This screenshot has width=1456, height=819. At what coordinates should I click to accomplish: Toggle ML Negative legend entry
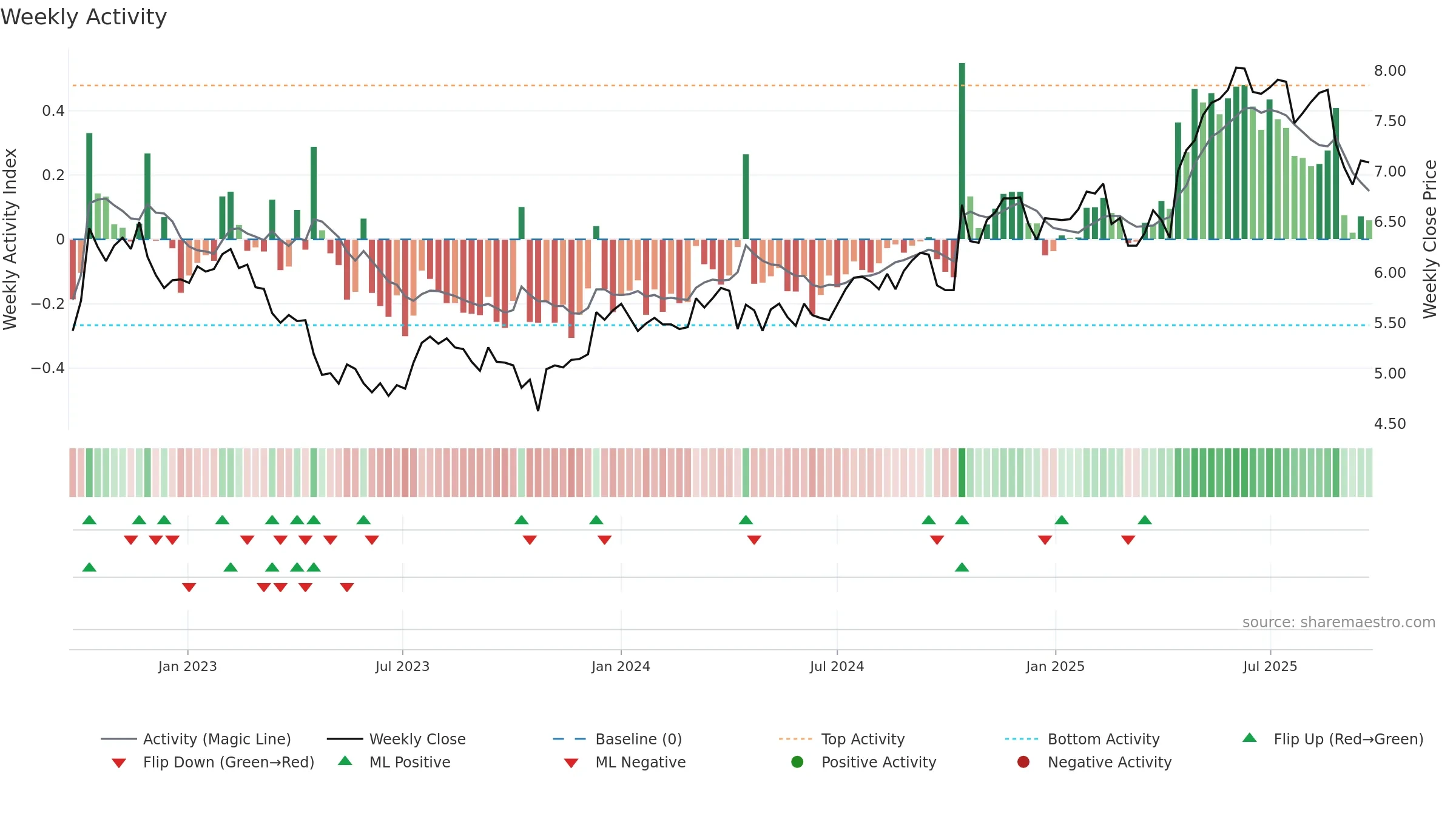point(625,762)
